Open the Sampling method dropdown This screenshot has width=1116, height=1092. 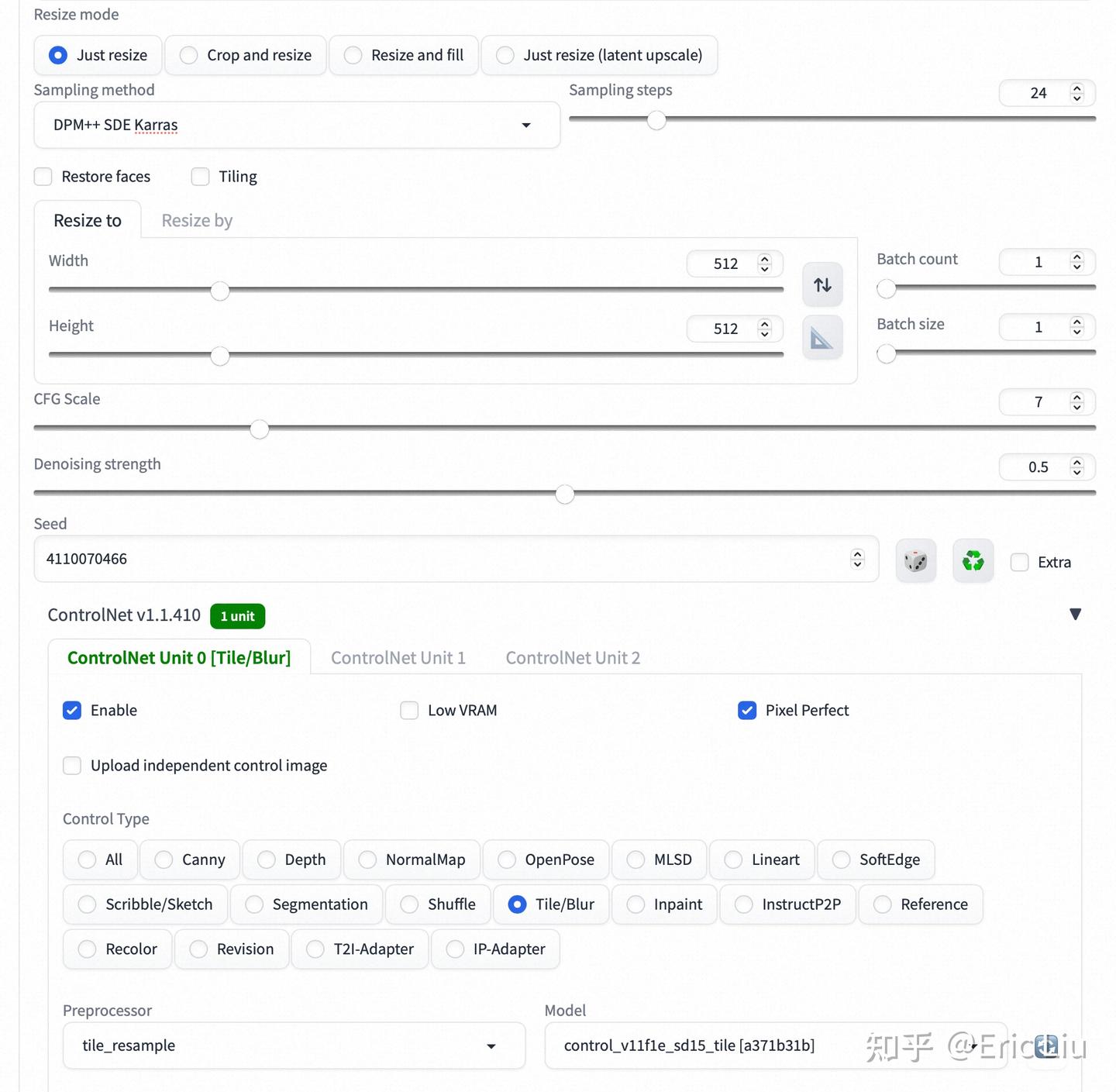click(296, 126)
